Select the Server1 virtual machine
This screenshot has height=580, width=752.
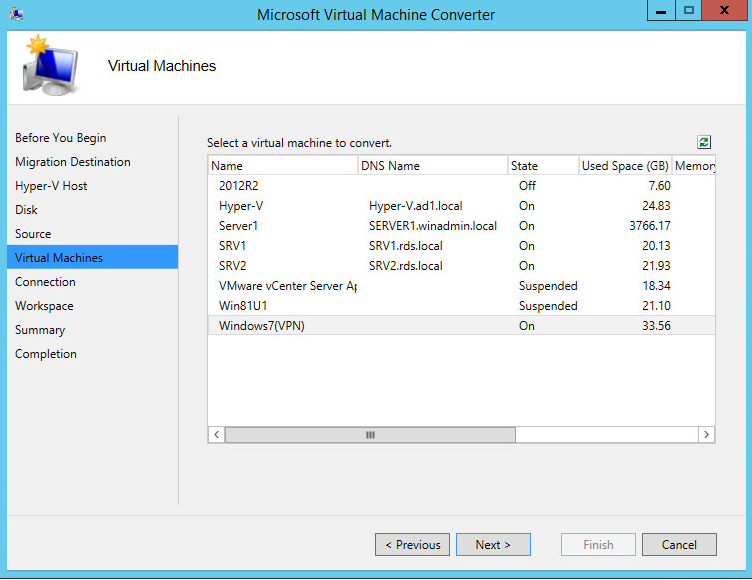click(461, 225)
